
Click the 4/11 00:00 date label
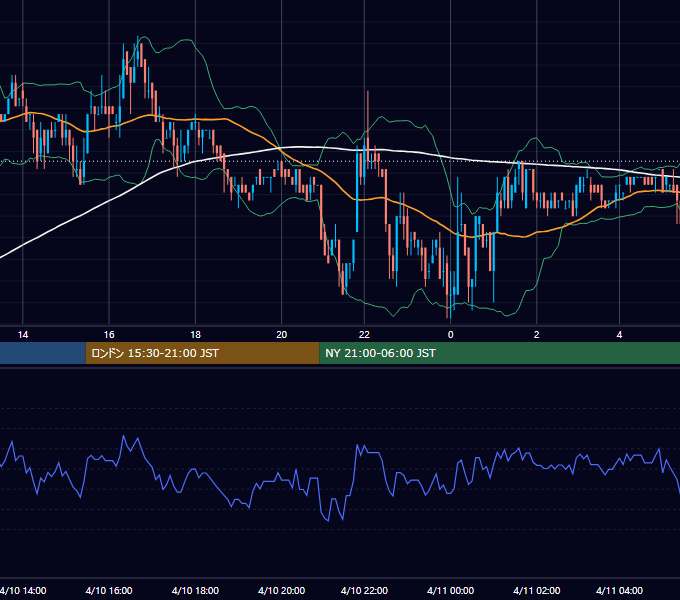[451, 591]
